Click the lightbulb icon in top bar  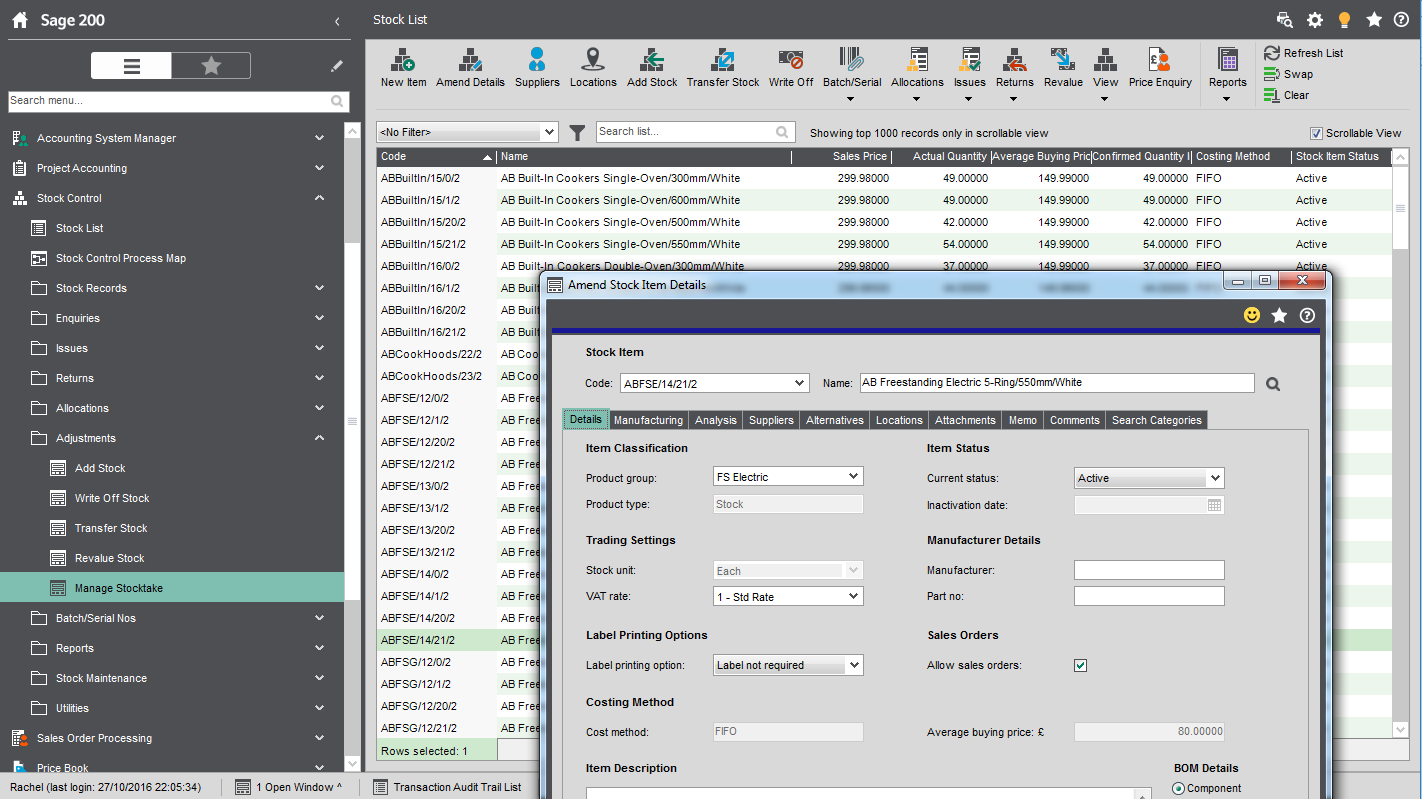point(1345,20)
